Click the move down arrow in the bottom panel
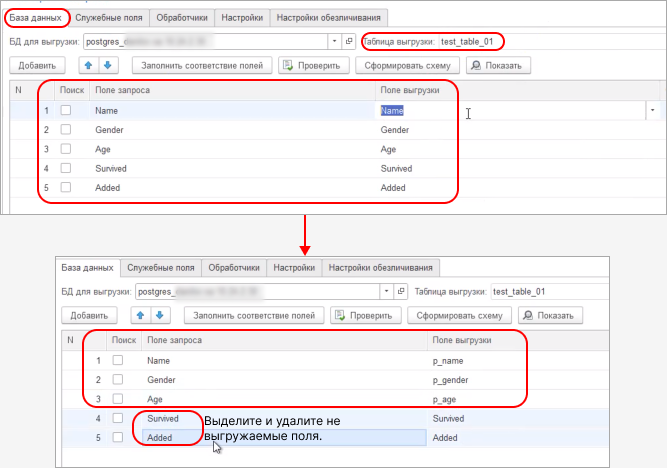This screenshot has height=468, width=667. click(x=160, y=315)
